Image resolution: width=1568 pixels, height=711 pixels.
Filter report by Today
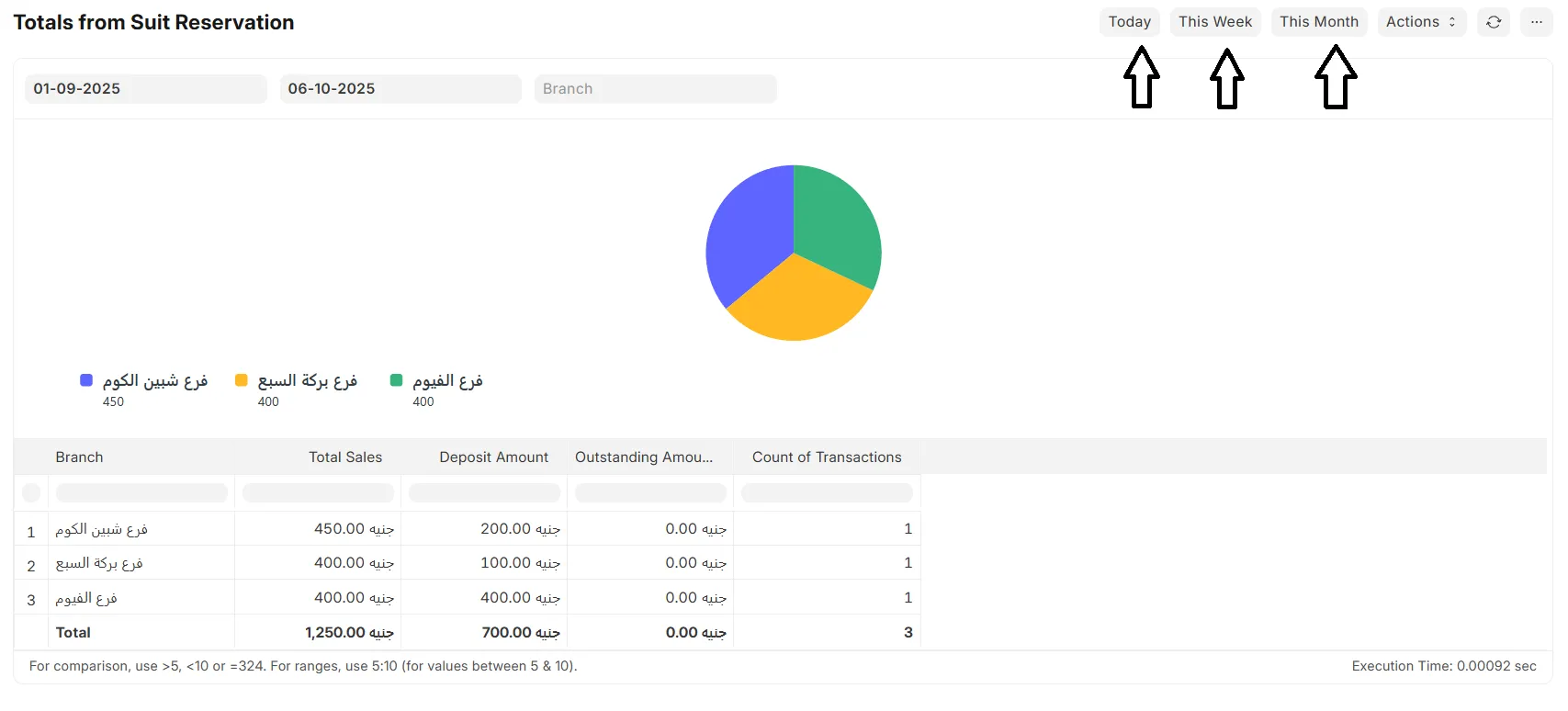point(1129,22)
